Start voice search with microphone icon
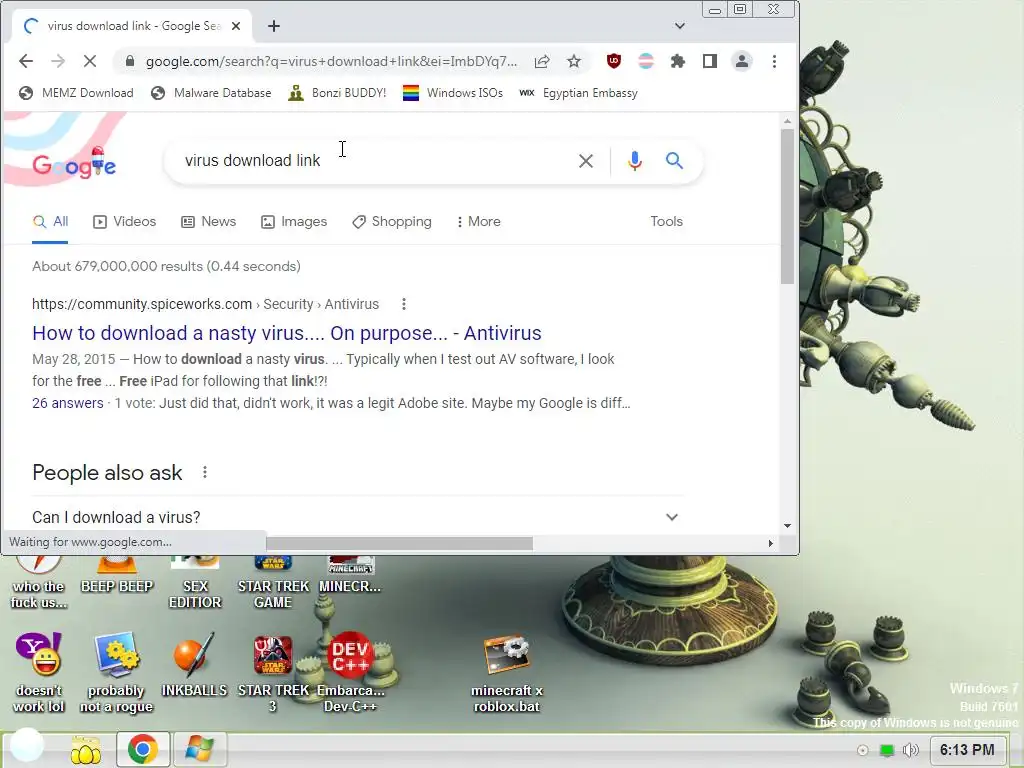 (x=635, y=161)
